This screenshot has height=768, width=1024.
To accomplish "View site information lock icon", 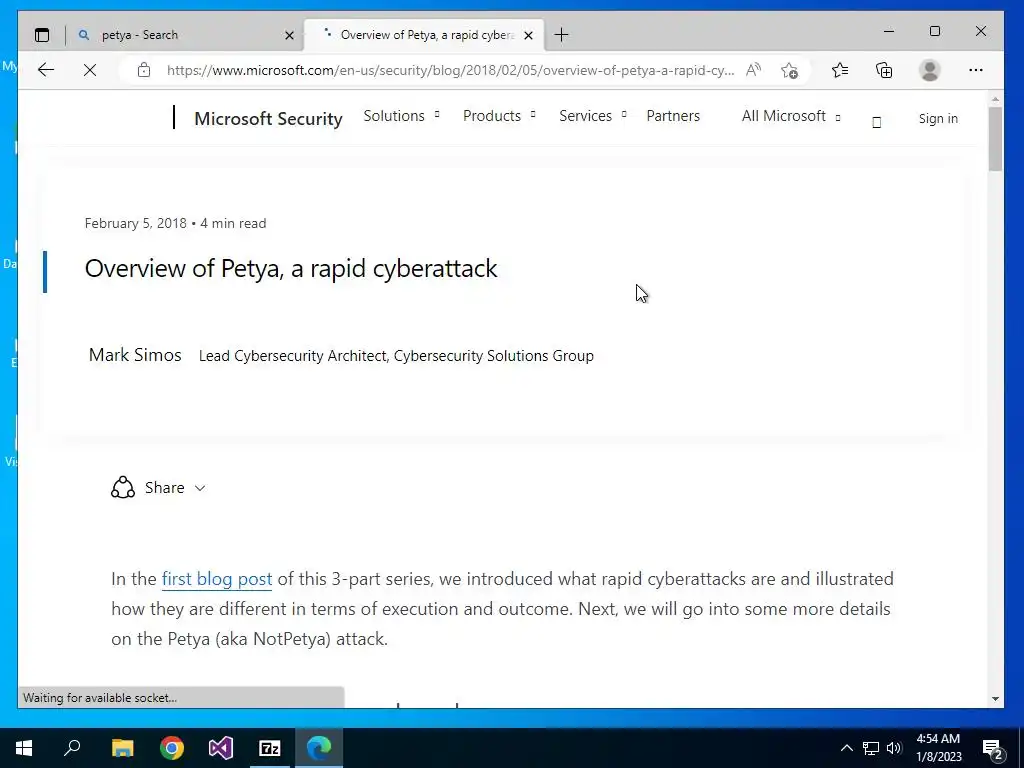I will click(144, 70).
